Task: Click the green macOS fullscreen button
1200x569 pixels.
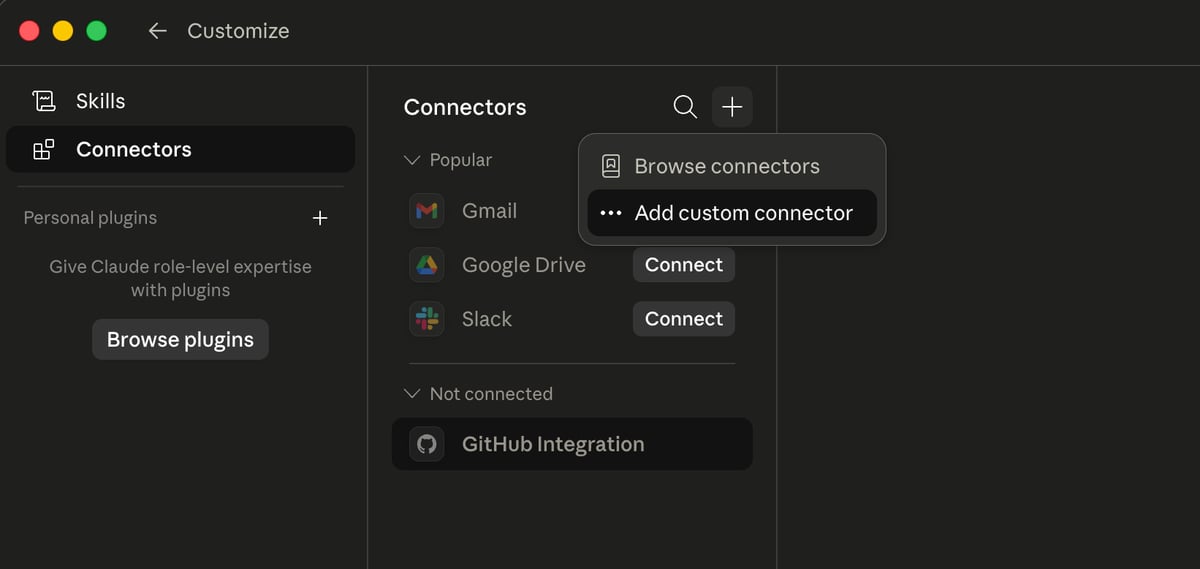Action: (97, 31)
